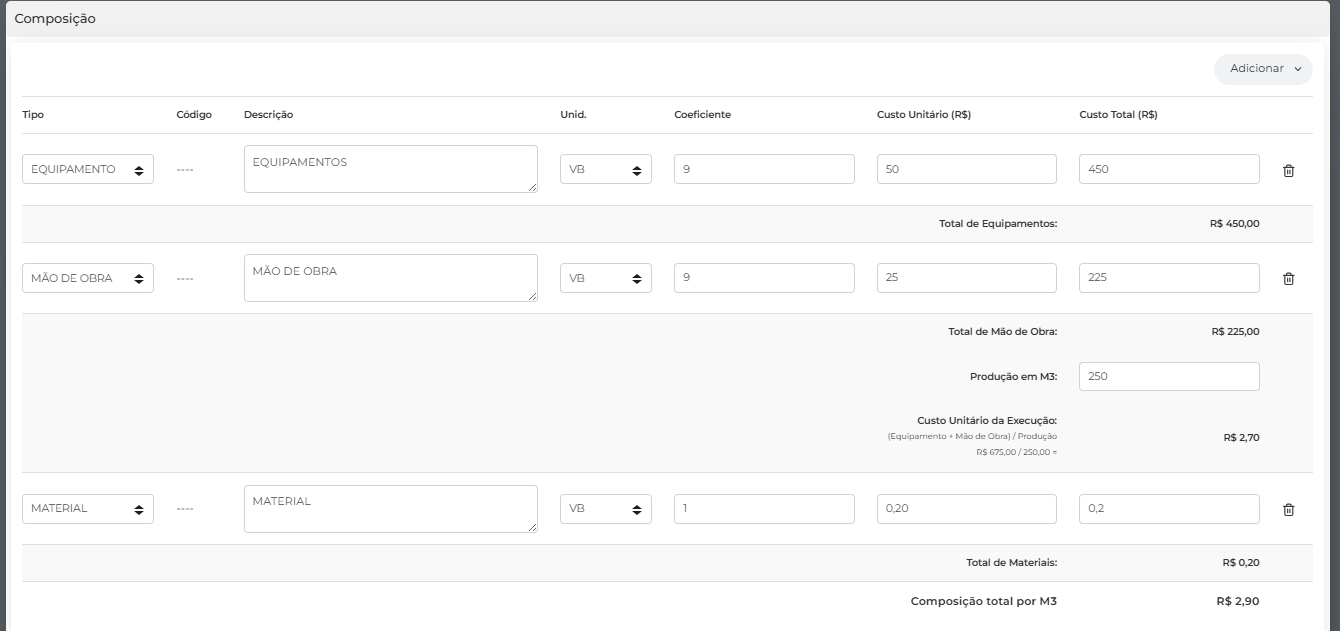
Task: Focus the equipment total cost field 450
Action: pos(1168,169)
